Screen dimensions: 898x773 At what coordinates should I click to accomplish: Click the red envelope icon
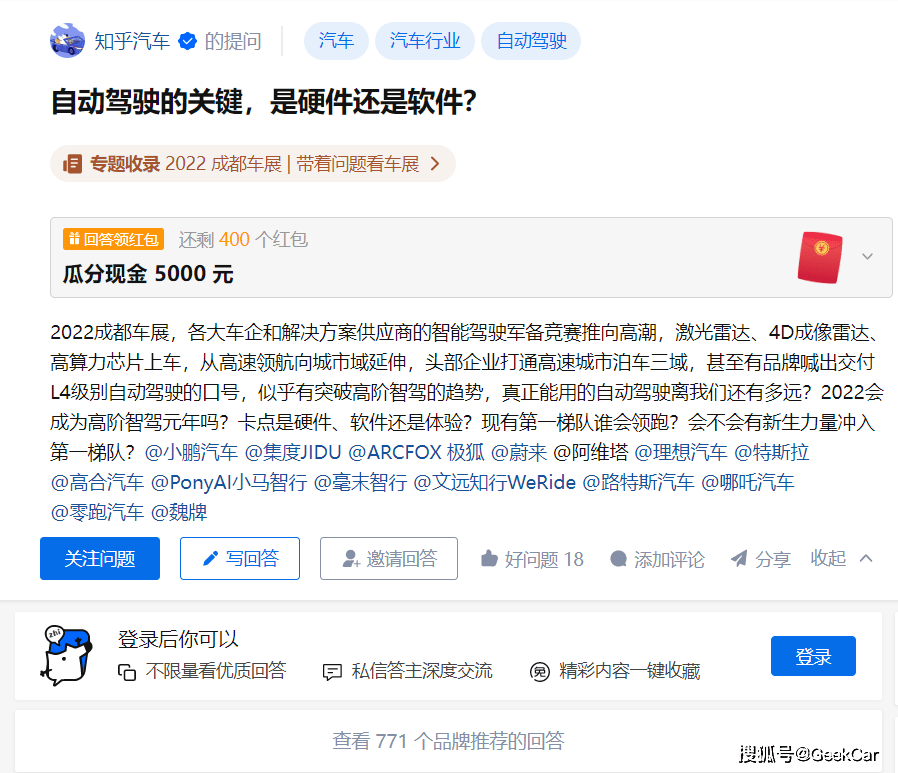point(820,257)
